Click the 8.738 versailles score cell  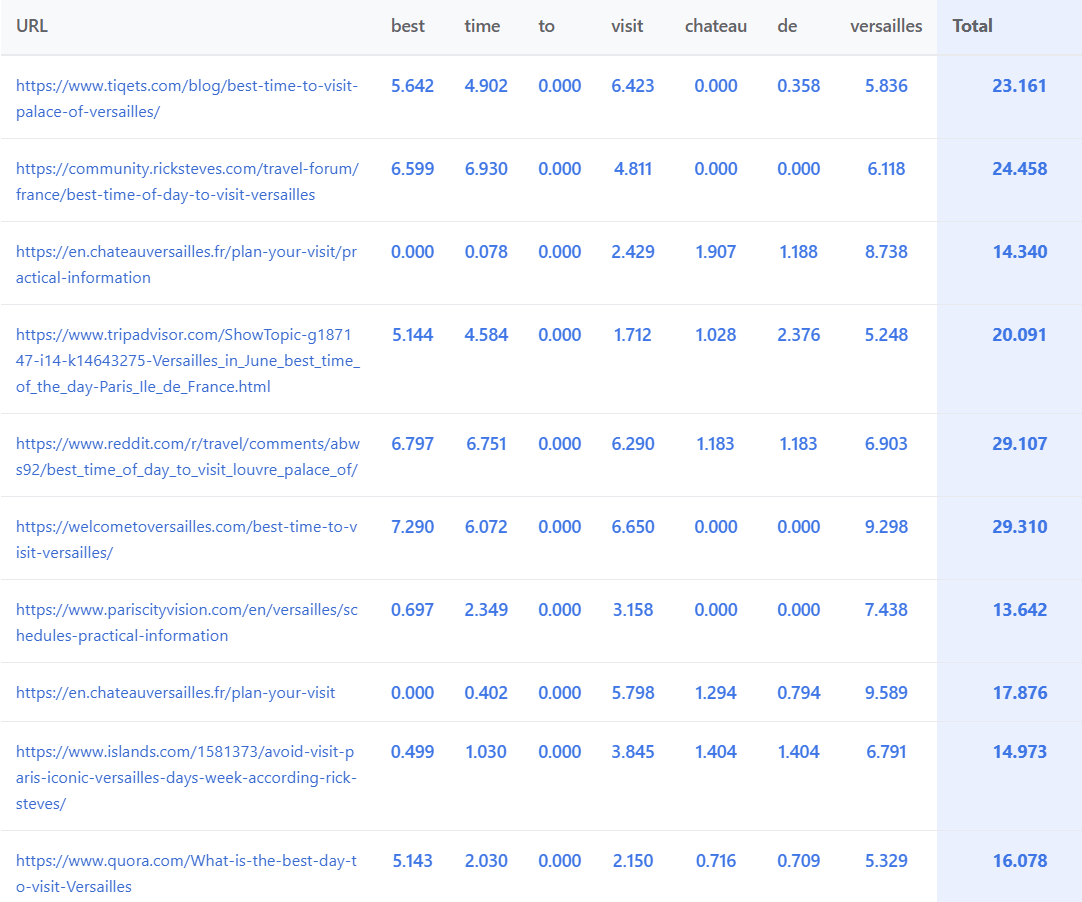point(886,251)
